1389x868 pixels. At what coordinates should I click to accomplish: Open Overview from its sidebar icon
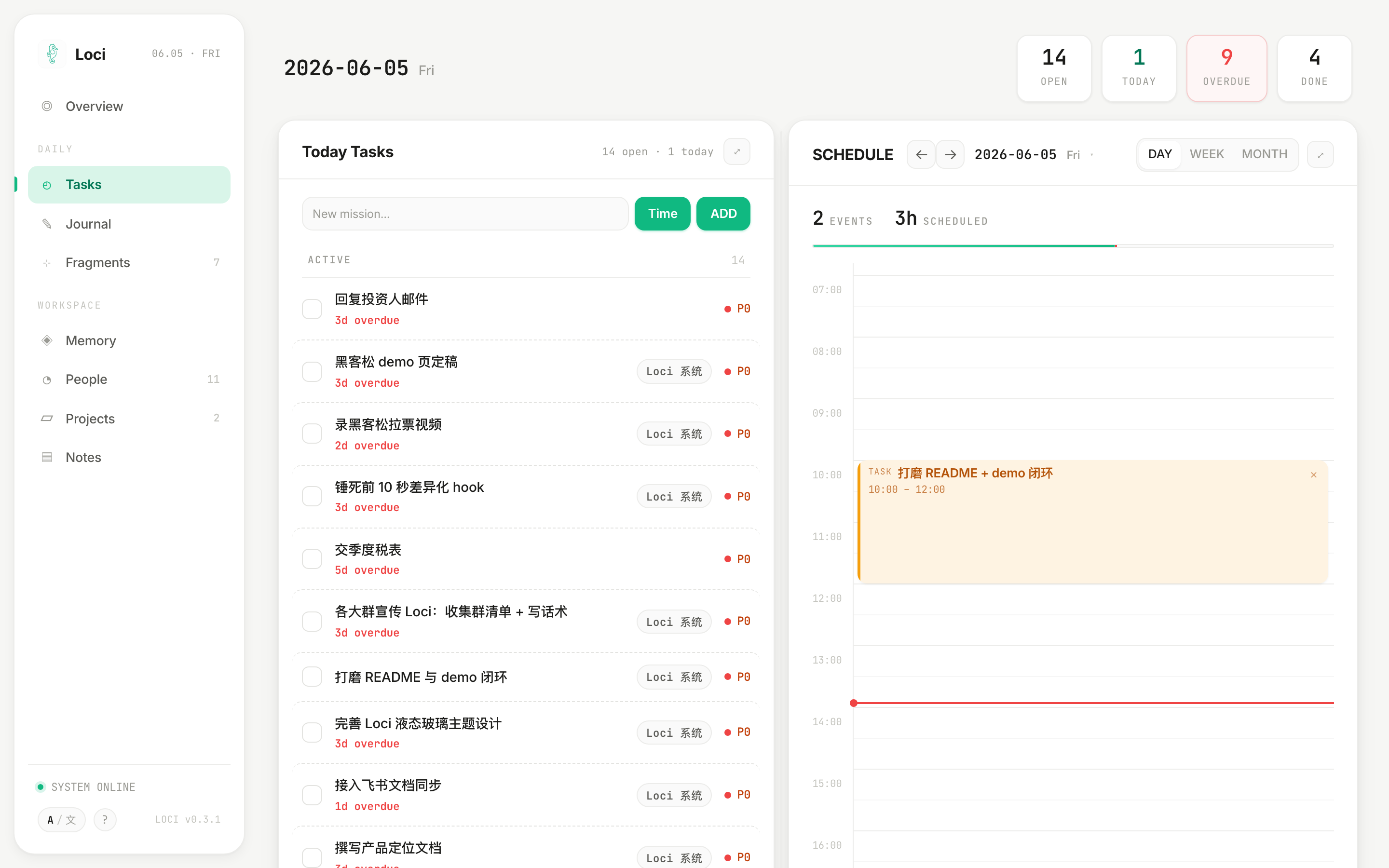47,106
